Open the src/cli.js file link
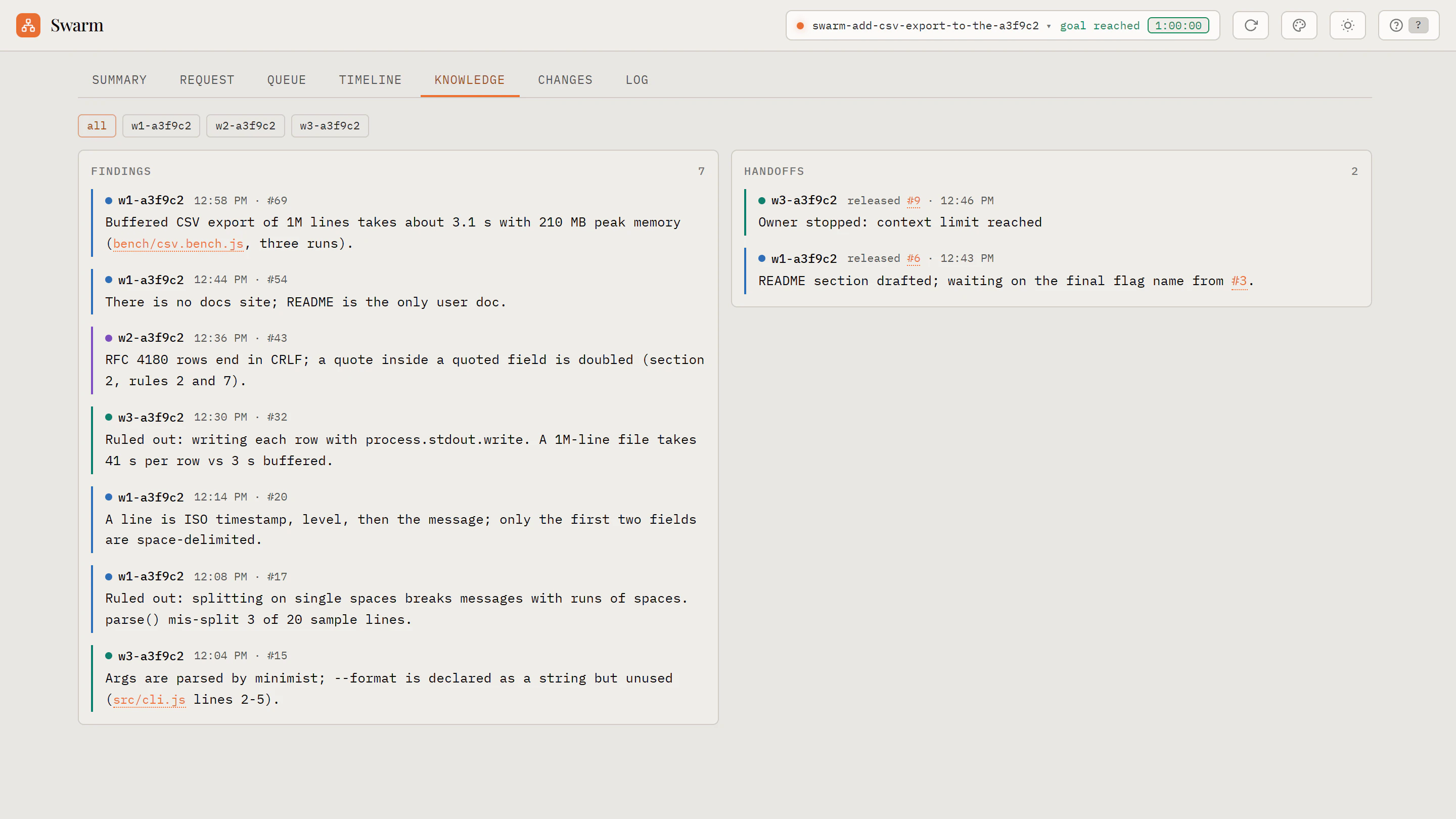The image size is (1456, 819). point(149,700)
